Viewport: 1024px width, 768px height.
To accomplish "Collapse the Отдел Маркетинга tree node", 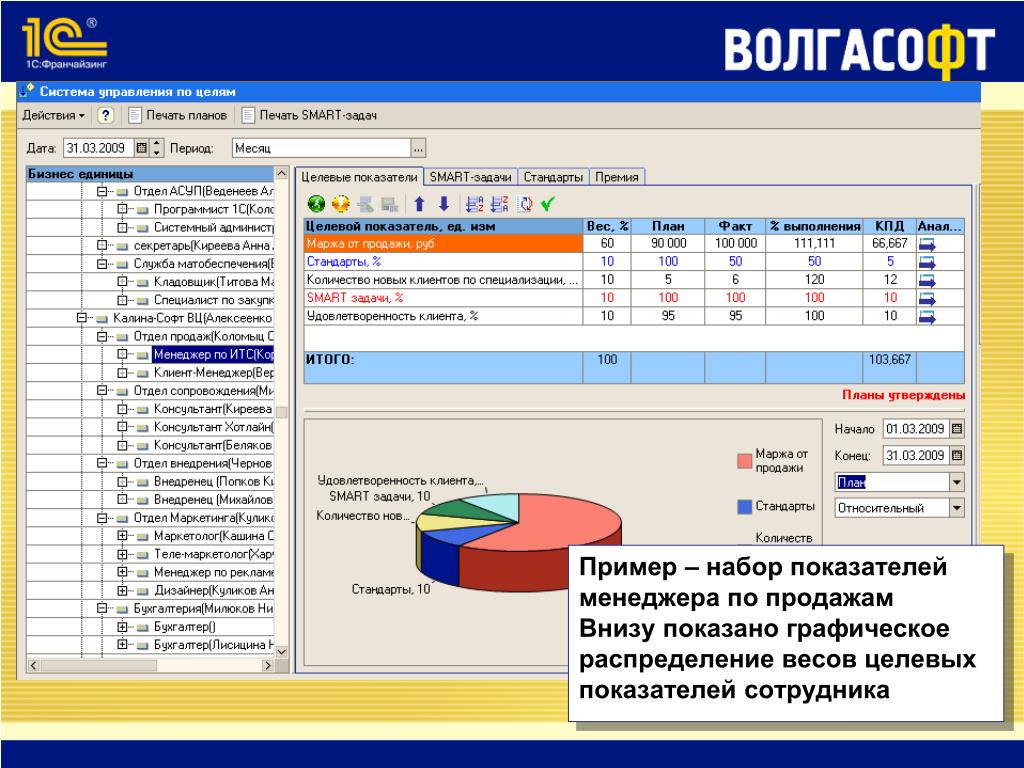I will coord(102,518).
